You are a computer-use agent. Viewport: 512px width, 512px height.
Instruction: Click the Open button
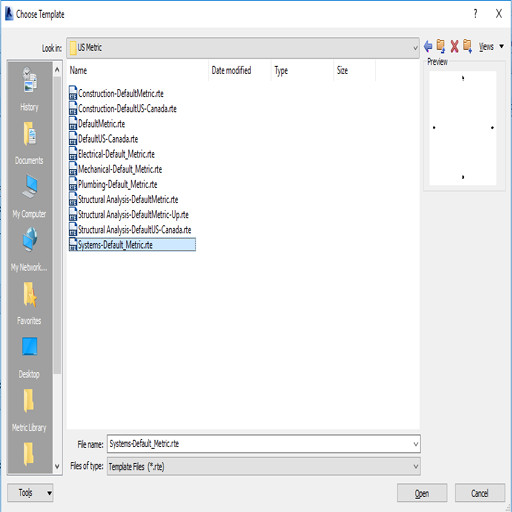(x=422, y=493)
